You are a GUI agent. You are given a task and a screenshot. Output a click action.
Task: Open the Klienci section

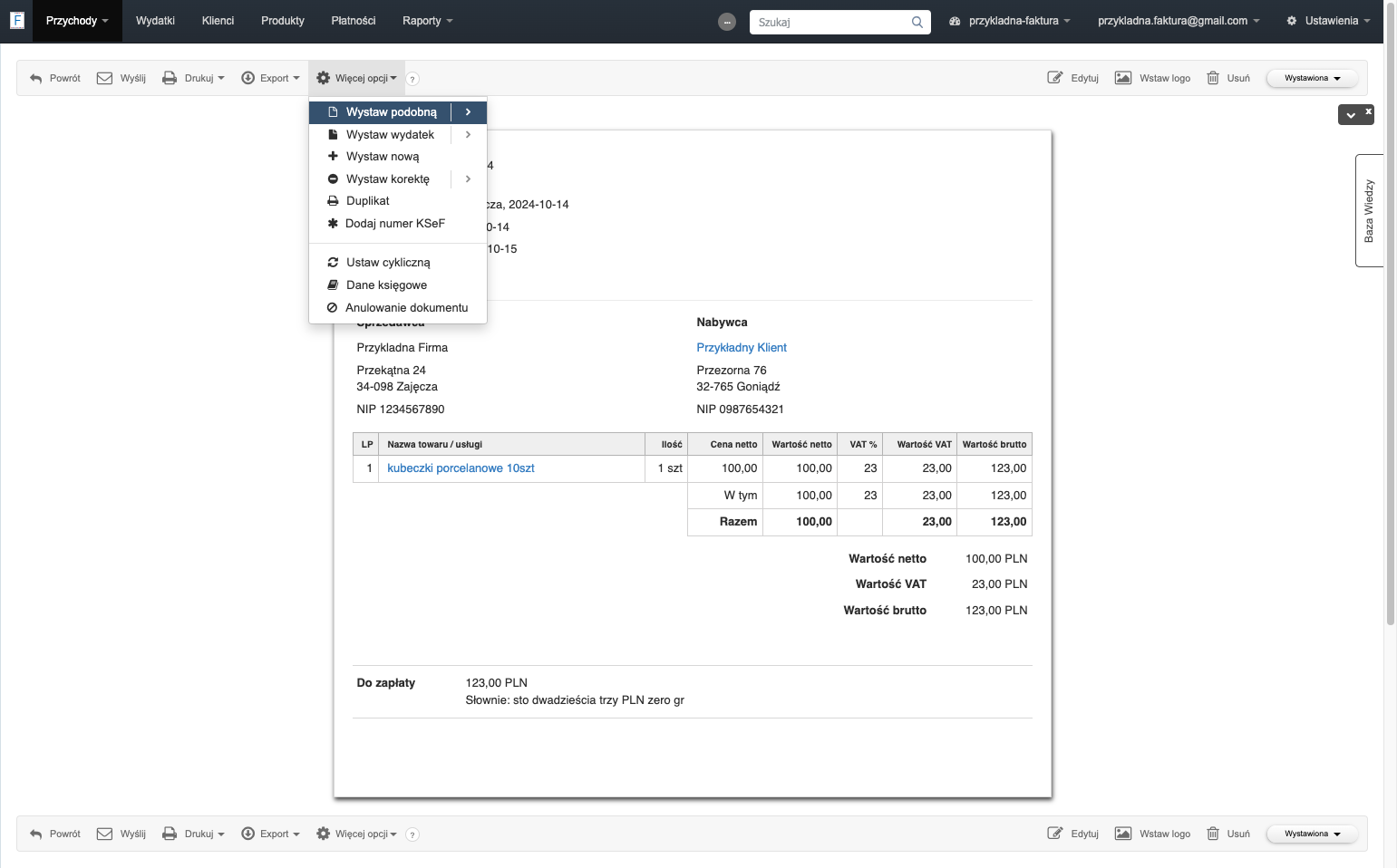tap(218, 21)
